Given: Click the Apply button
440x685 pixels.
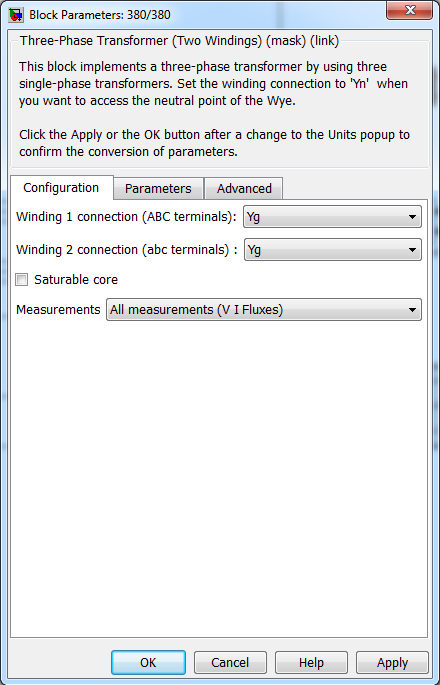Looking at the screenshot, I should coord(392,663).
